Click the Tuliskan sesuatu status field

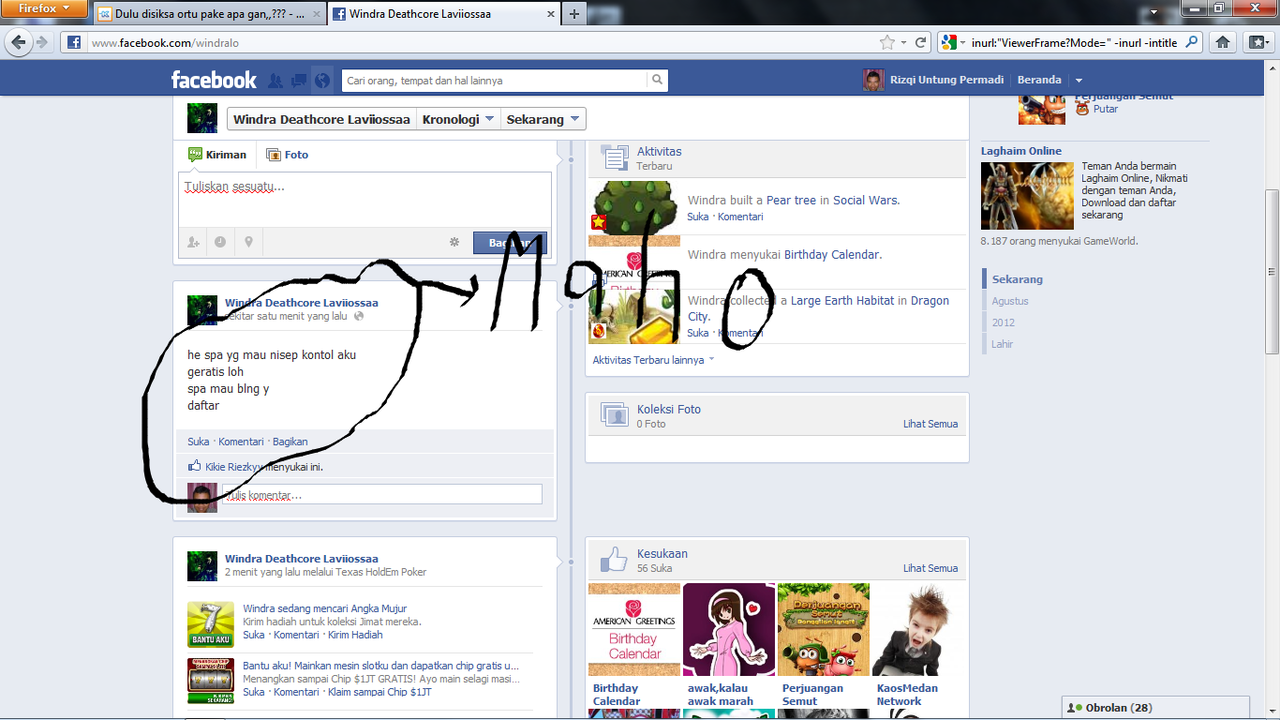point(365,200)
